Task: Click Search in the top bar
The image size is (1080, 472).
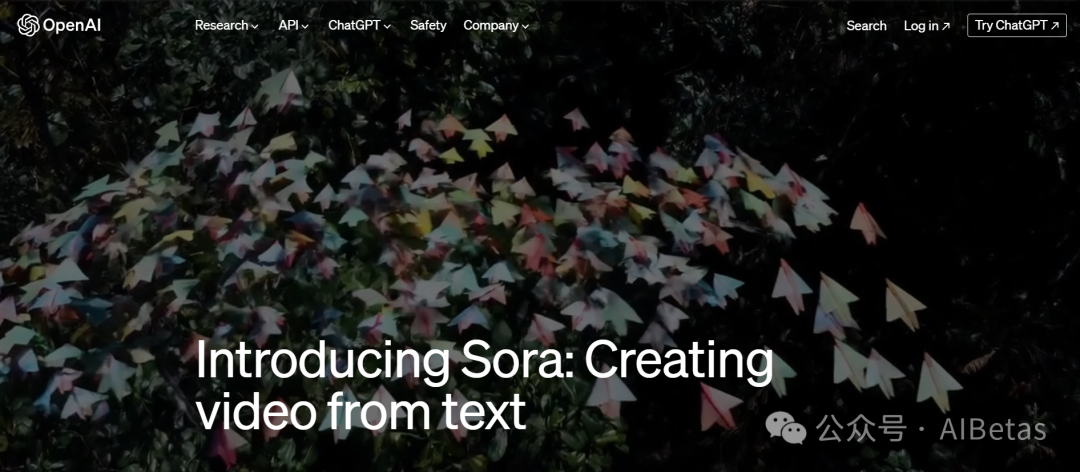Action: point(866,25)
